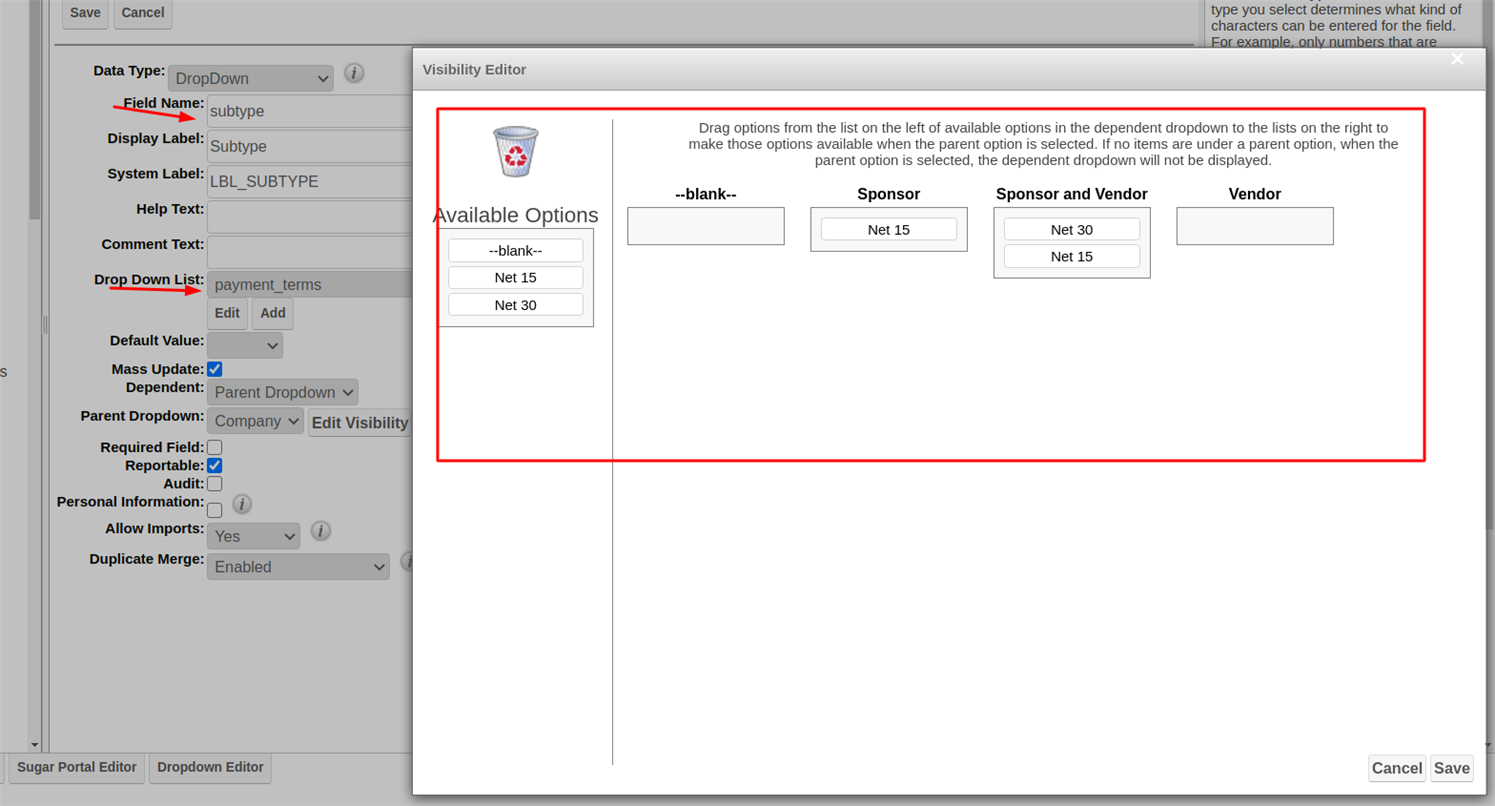
Task: Select Net 15 under Sponsor and Vendor
Action: point(1072,256)
